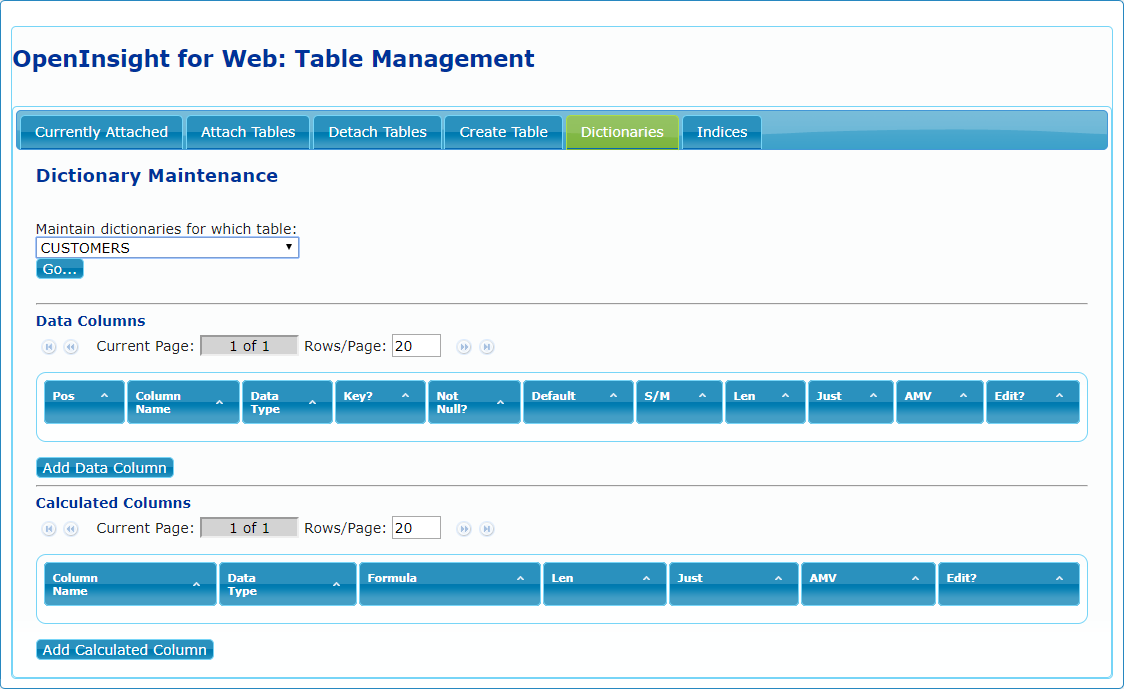Image resolution: width=1124 pixels, height=689 pixels.
Task: Sort Calculated Columns by Column Name
Action: pos(130,584)
